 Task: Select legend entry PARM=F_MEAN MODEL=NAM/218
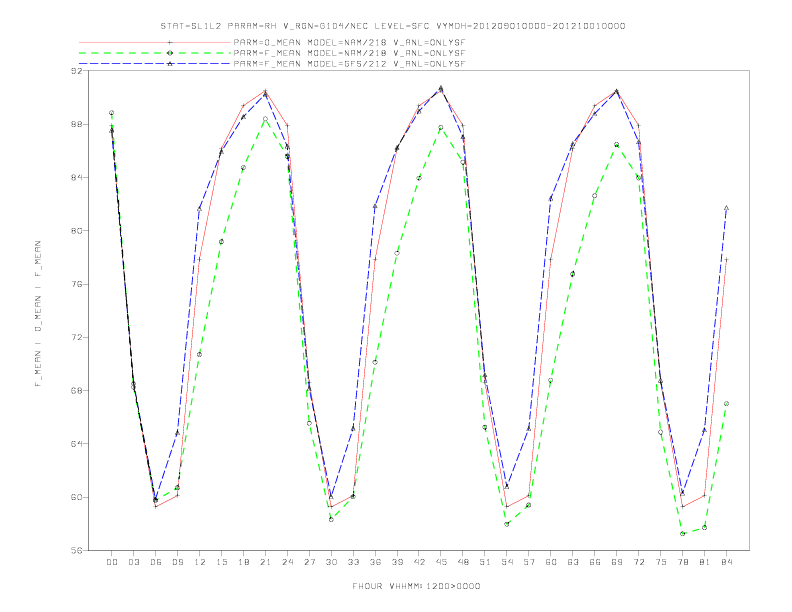pyautogui.click(x=349, y=53)
